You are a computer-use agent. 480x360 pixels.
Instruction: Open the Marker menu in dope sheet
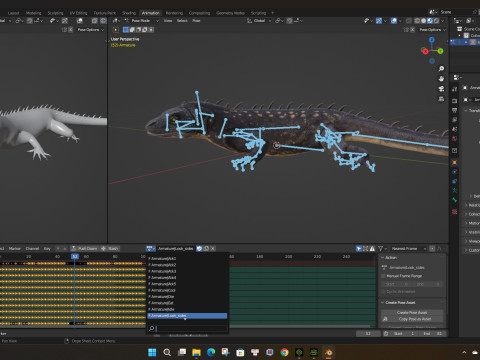[15, 249]
